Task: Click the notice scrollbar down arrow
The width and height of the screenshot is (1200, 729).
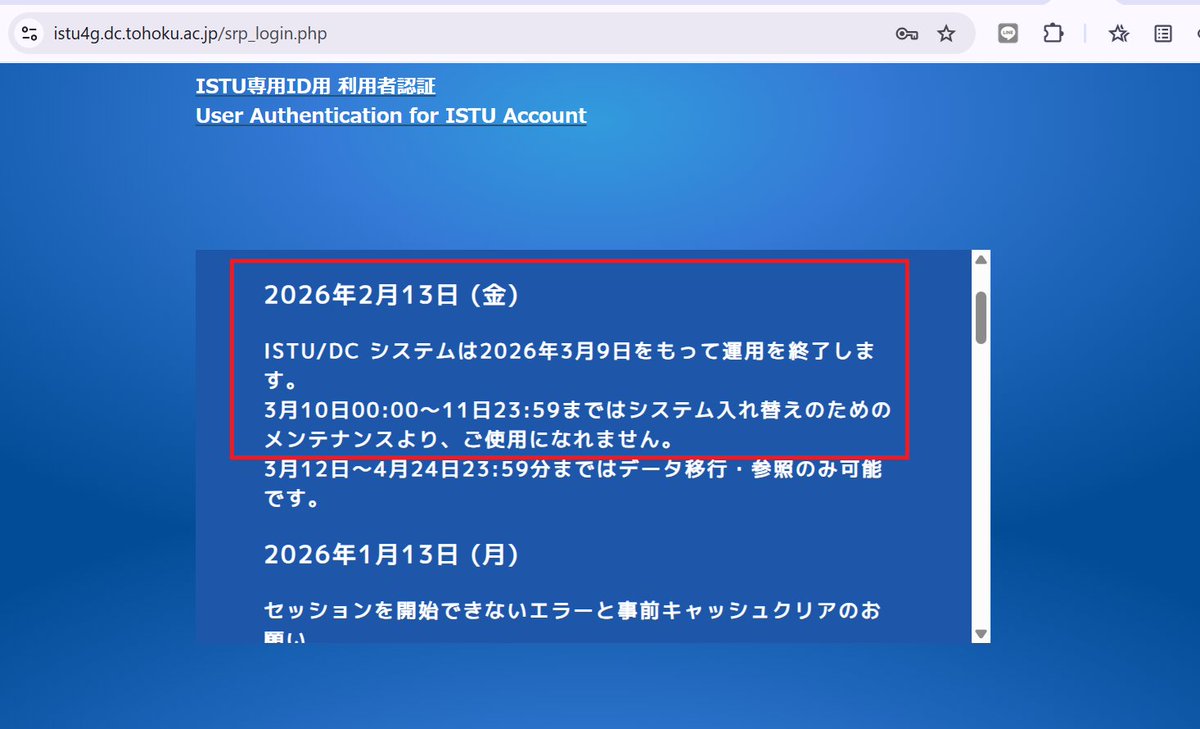Action: [x=981, y=634]
